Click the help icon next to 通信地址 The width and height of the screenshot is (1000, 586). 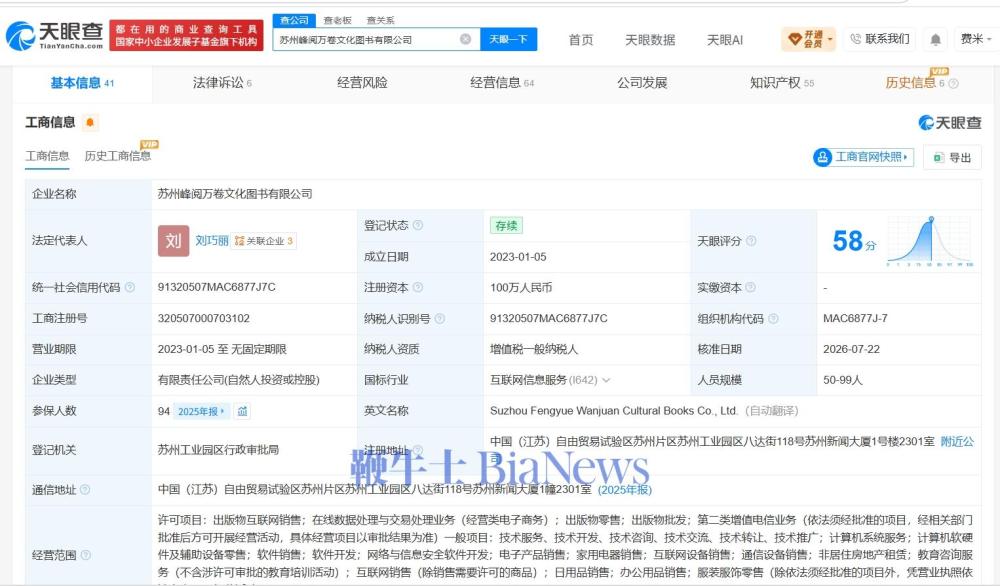click(x=85, y=490)
